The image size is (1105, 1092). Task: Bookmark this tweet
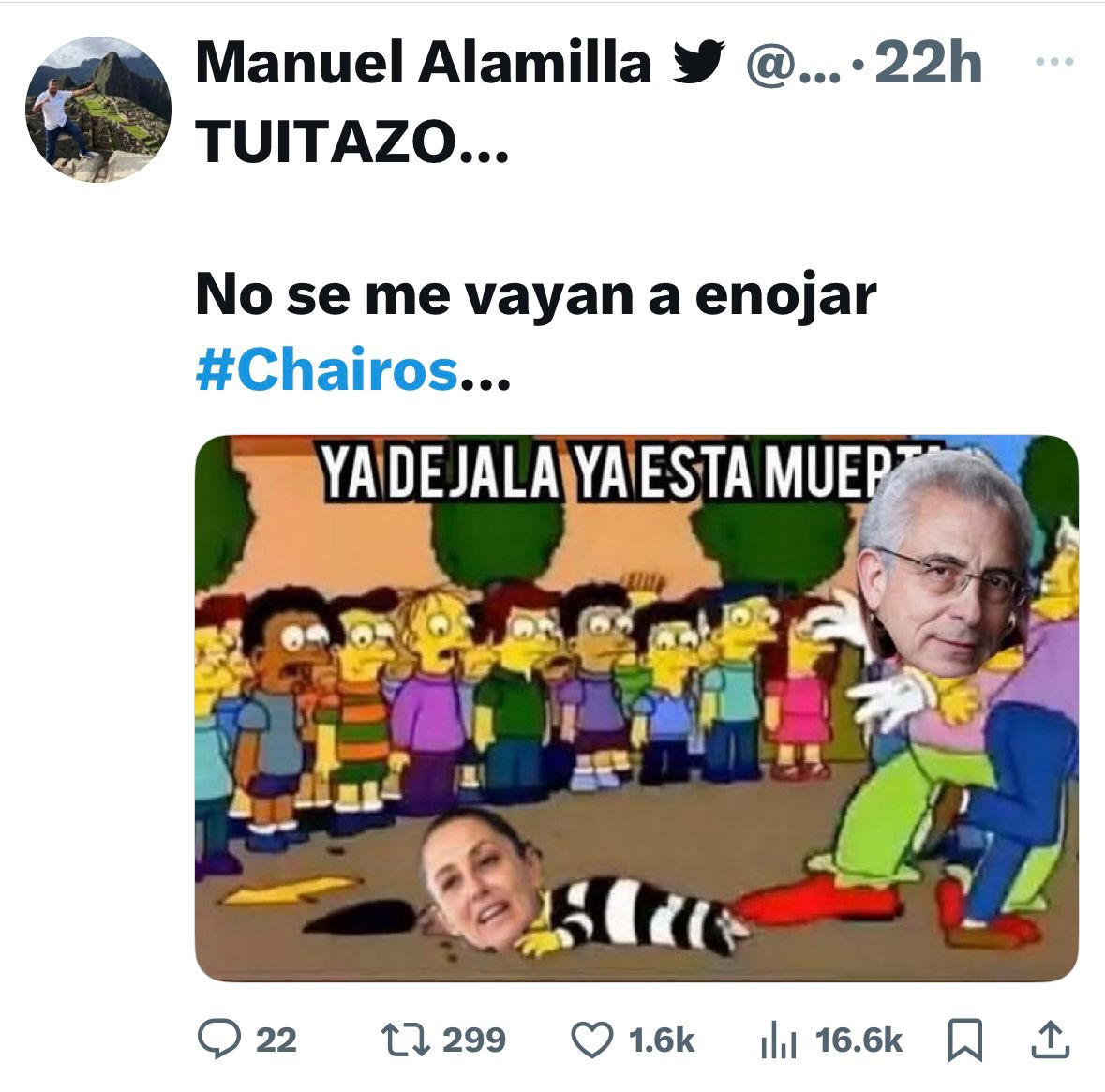click(x=964, y=1040)
